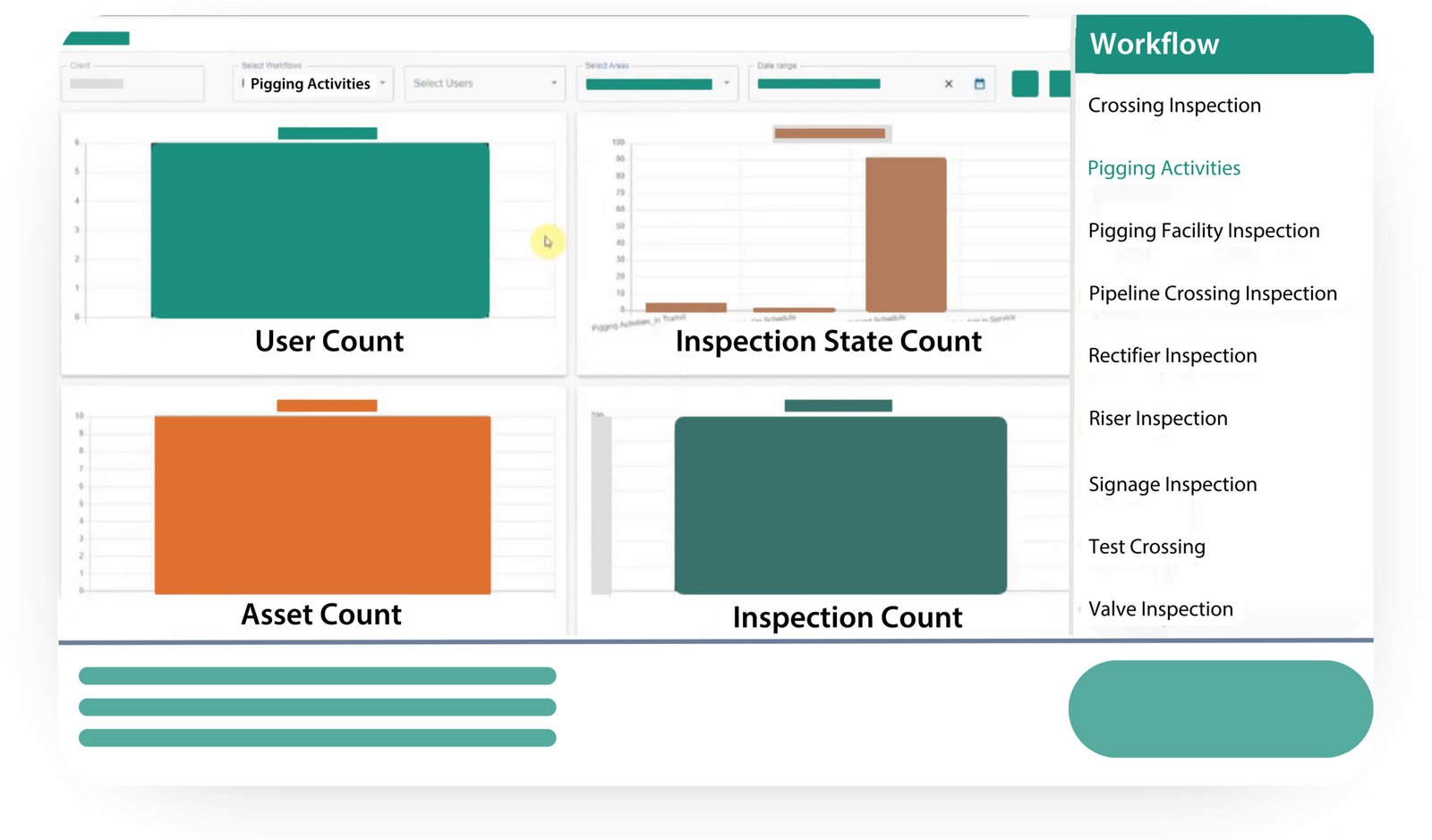Open the Select Users dropdown
This screenshot has width=1432, height=840.
pyautogui.click(x=484, y=84)
